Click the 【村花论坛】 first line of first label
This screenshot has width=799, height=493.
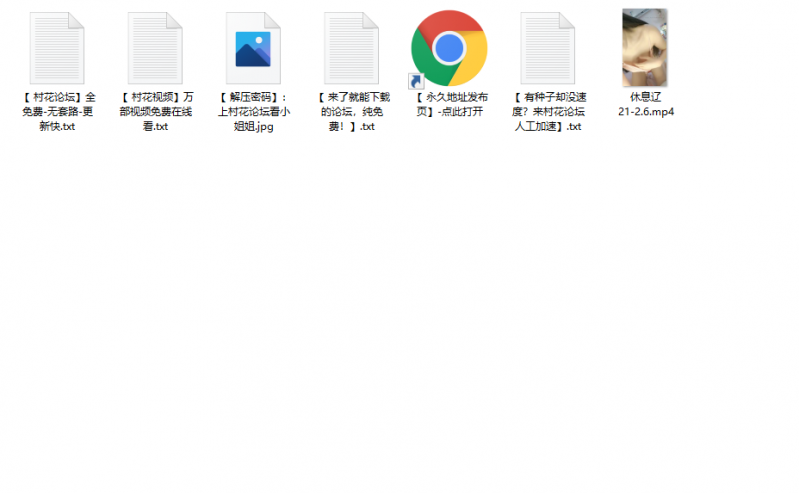(57, 98)
